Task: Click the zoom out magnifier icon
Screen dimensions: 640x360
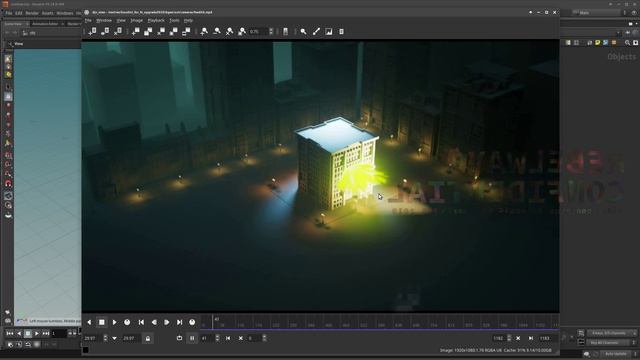Action: (217, 31)
